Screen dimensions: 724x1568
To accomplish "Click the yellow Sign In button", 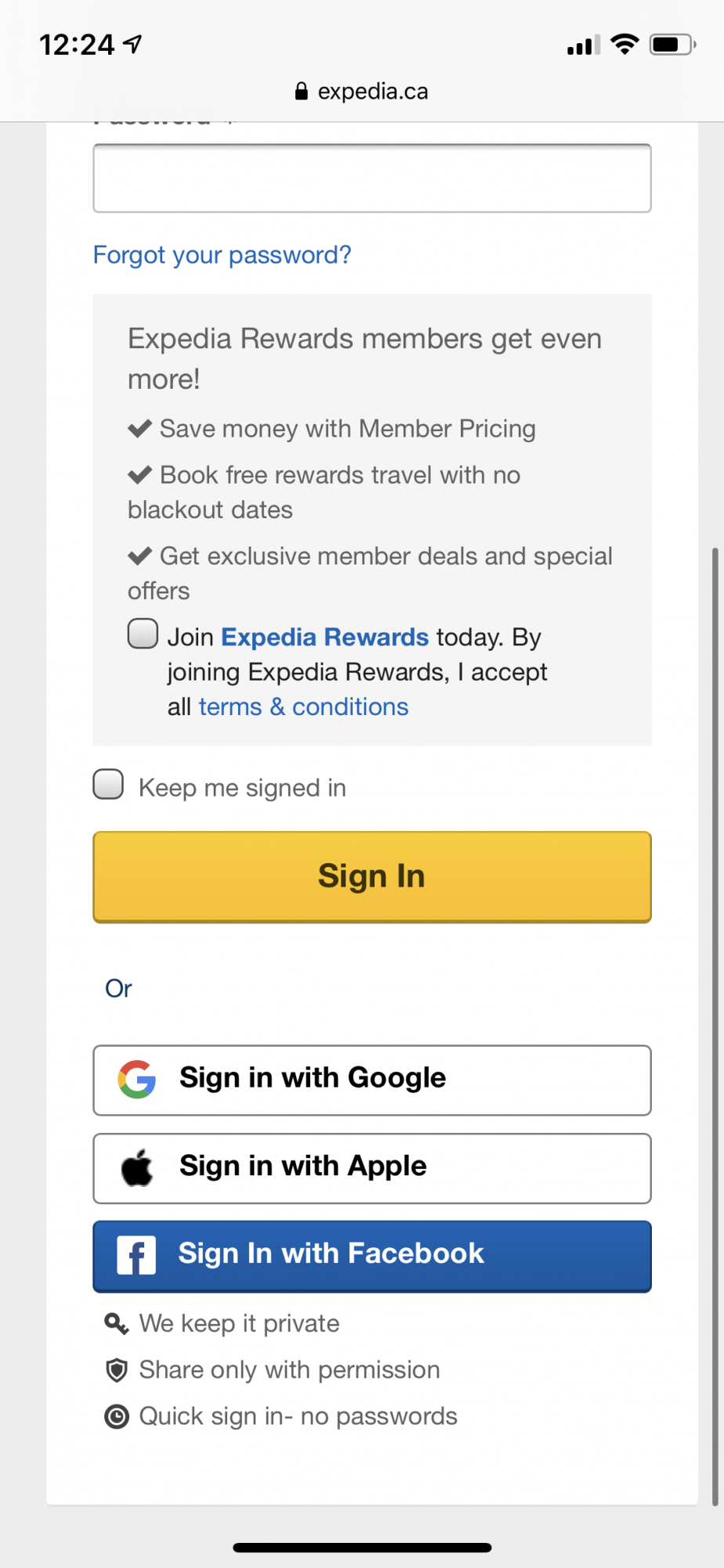I will pyautogui.click(x=372, y=877).
